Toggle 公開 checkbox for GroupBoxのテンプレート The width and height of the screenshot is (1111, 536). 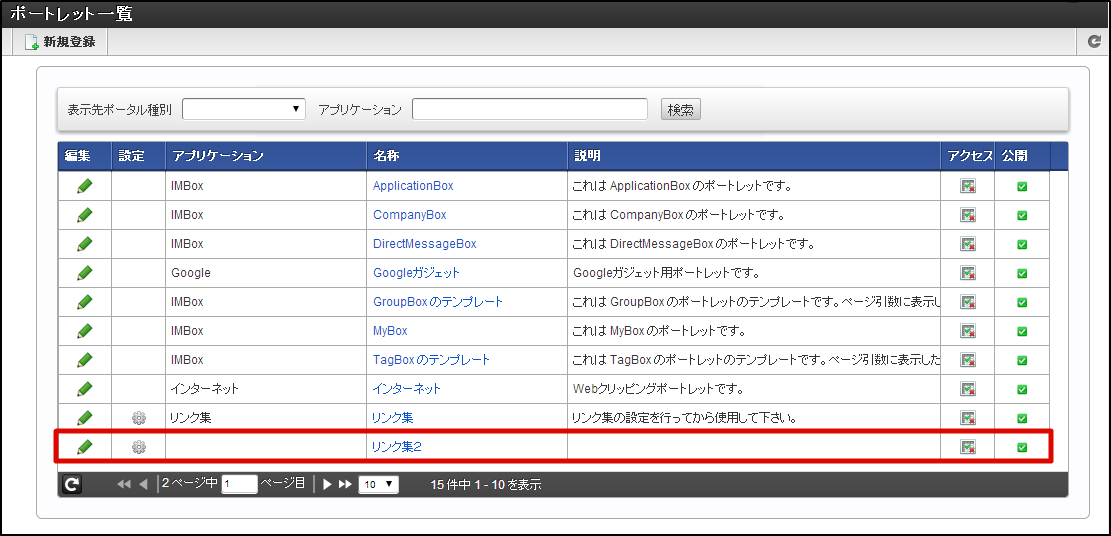1022,303
